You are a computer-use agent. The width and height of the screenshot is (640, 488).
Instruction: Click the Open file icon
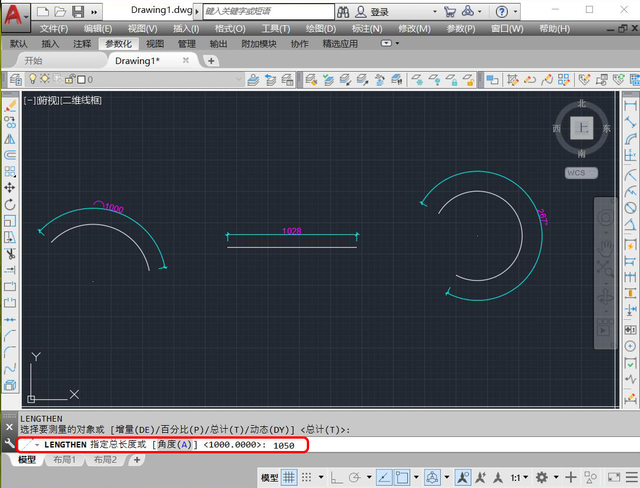pyautogui.click(x=60, y=11)
